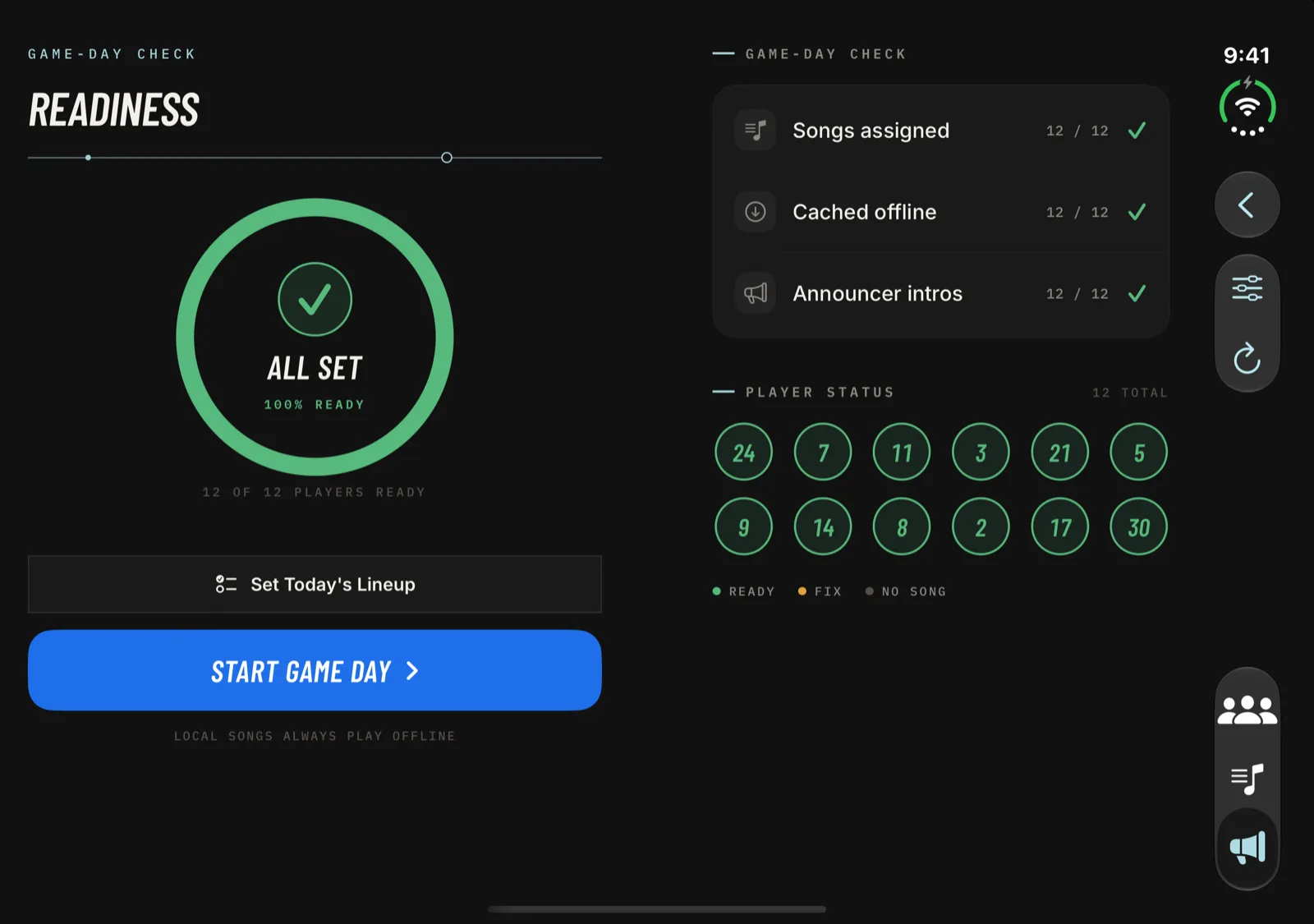Click the hollow slider handle under Readiness
The width and height of the screenshot is (1314, 924).
tap(447, 158)
